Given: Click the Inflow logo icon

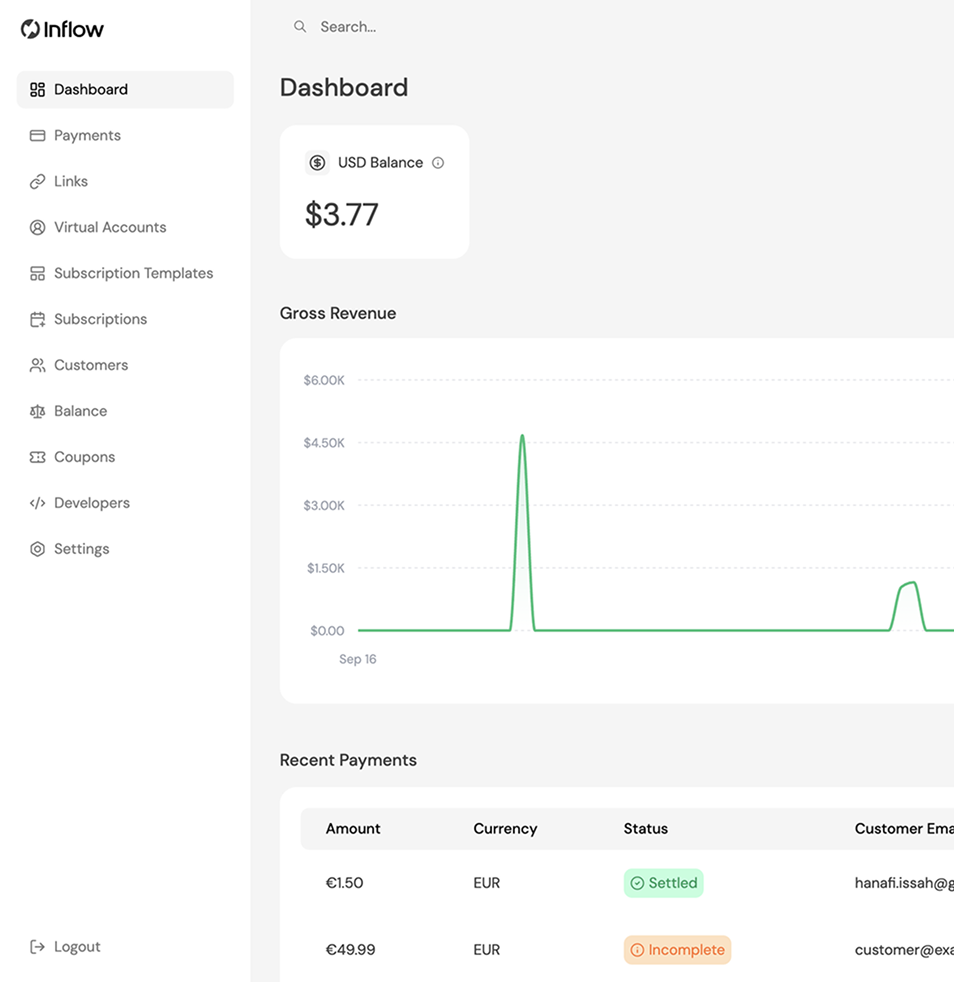Looking at the screenshot, I should (30, 29).
